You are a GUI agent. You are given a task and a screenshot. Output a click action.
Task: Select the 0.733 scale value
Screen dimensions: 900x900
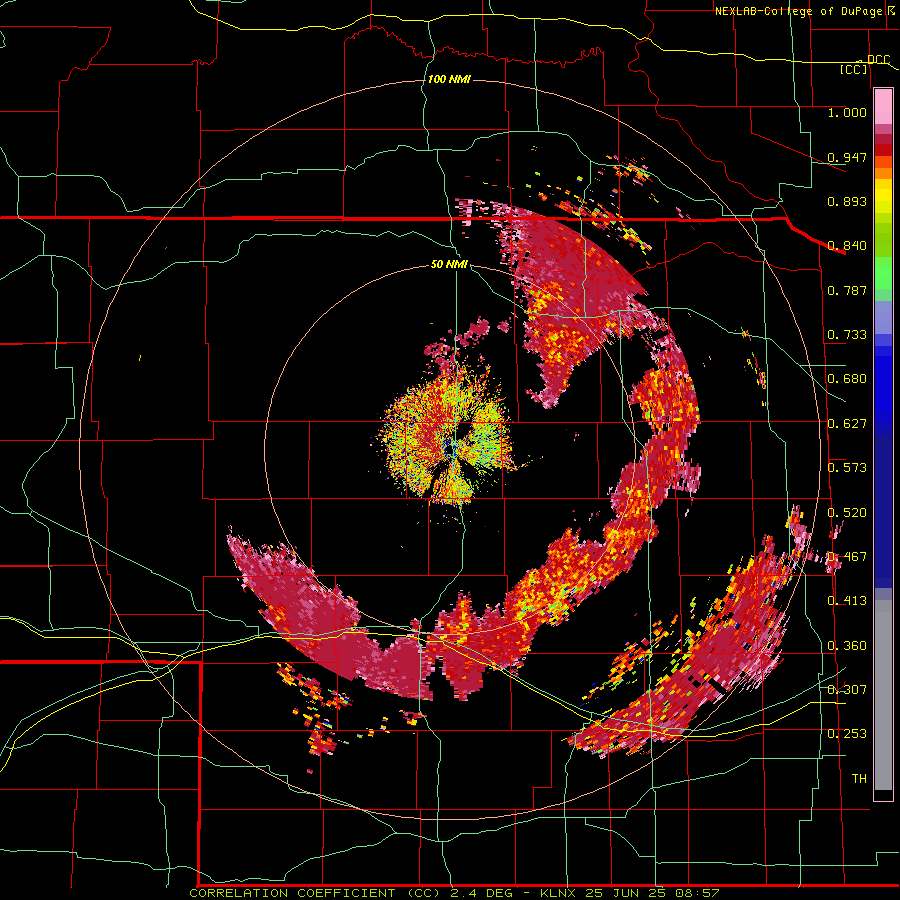(x=847, y=335)
